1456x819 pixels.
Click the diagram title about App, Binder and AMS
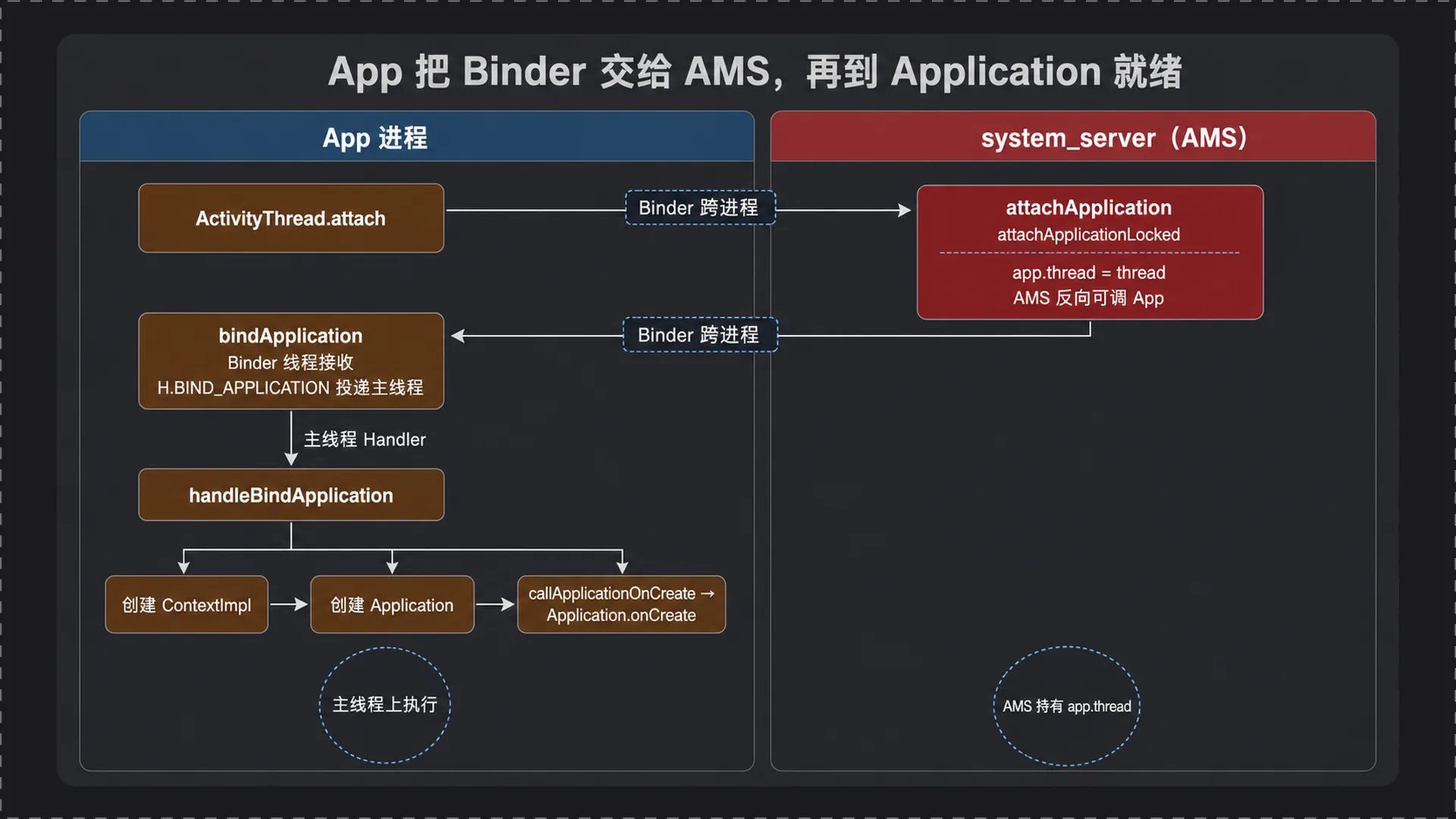pyautogui.click(x=755, y=72)
